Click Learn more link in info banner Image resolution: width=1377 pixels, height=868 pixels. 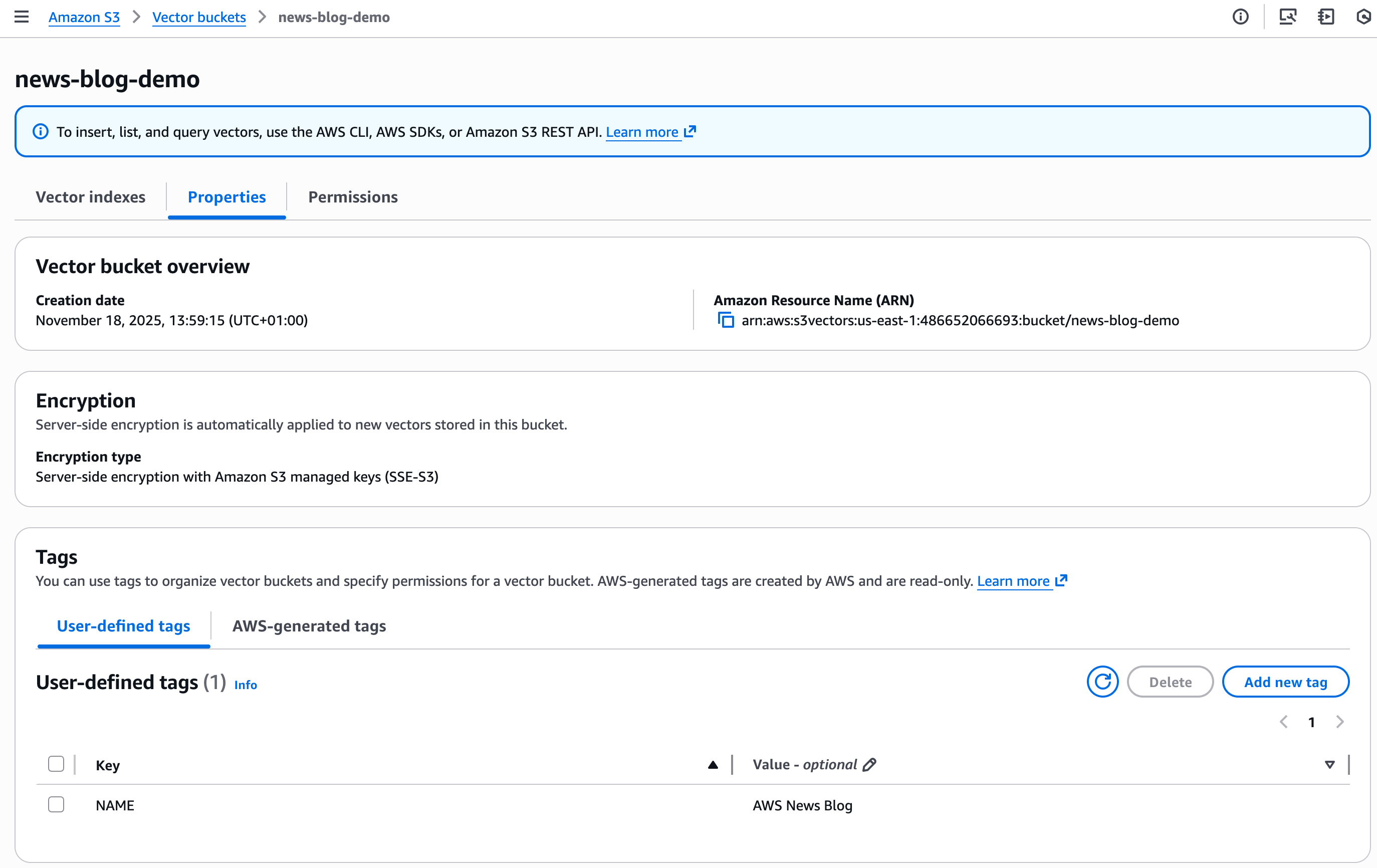[642, 132]
